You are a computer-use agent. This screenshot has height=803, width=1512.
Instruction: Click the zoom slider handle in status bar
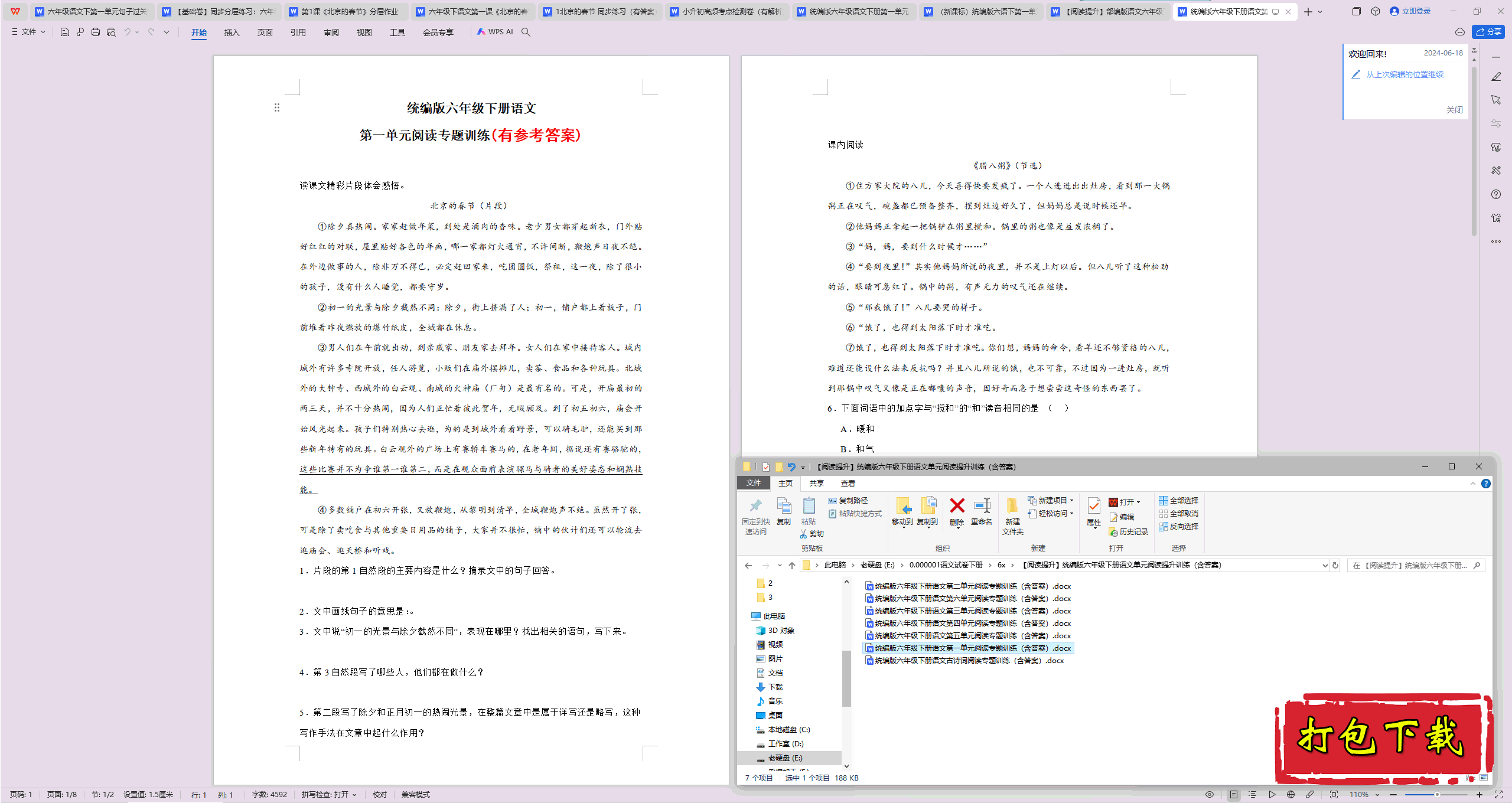[x=1437, y=795]
